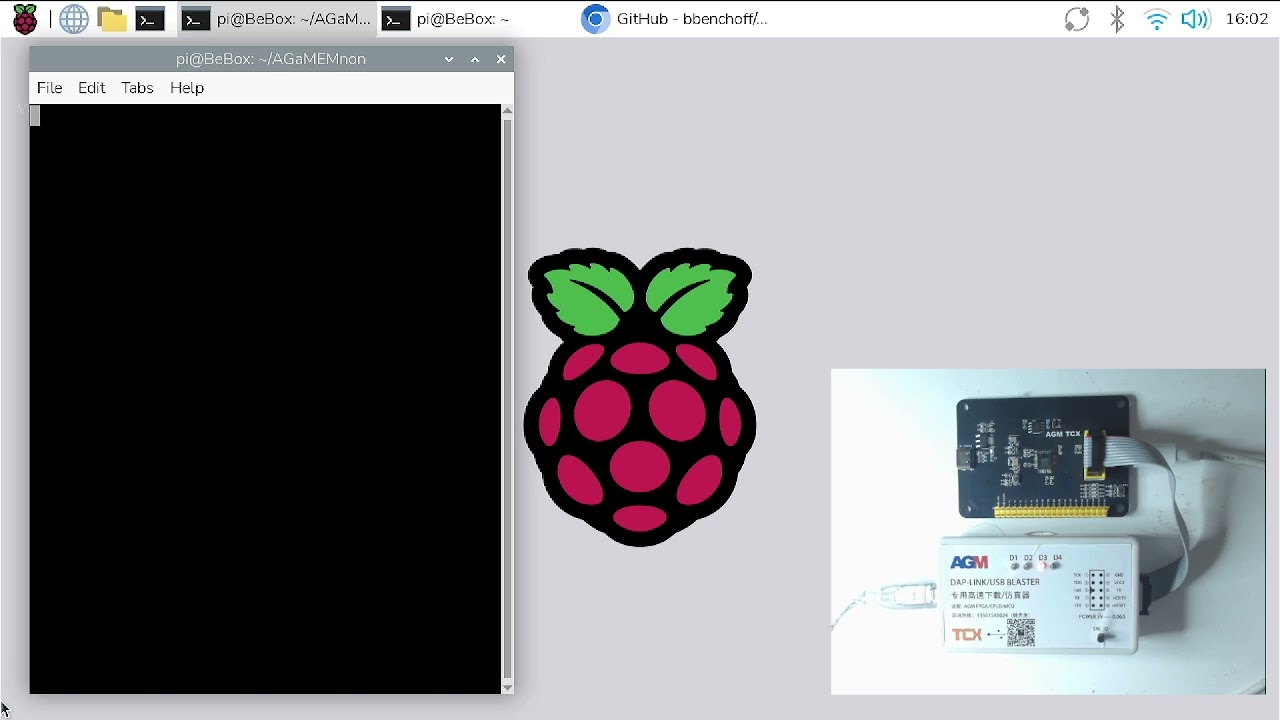This screenshot has height=720, width=1280.
Task: Click inside the terminal at the cursor
Action: [x=35, y=116]
